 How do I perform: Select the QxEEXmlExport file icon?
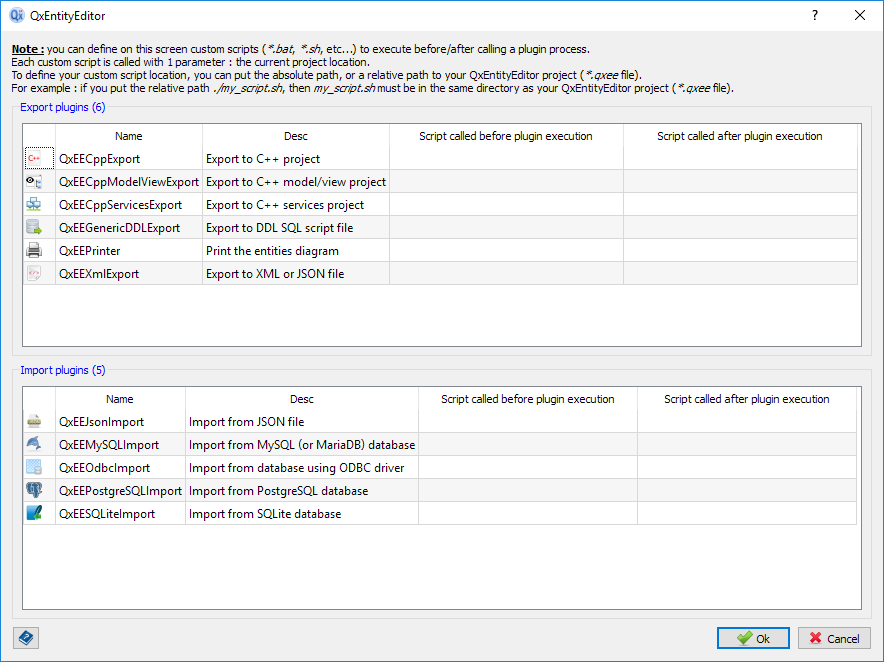click(34, 274)
